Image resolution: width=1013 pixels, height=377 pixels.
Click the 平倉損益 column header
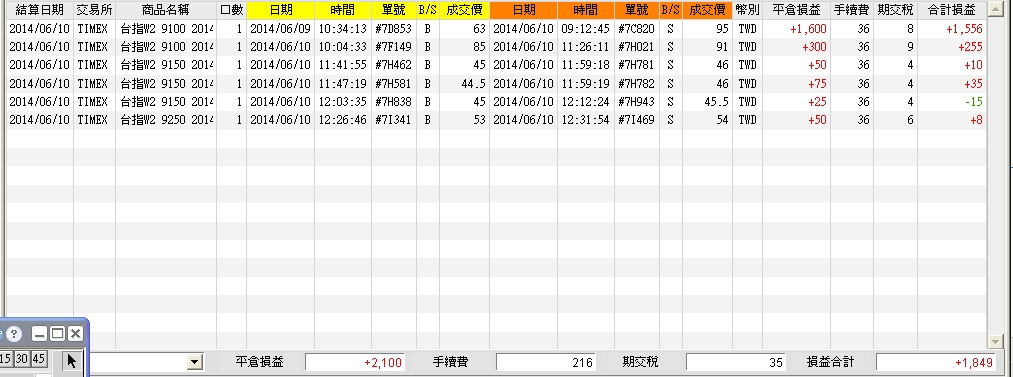click(x=797, y=10)
